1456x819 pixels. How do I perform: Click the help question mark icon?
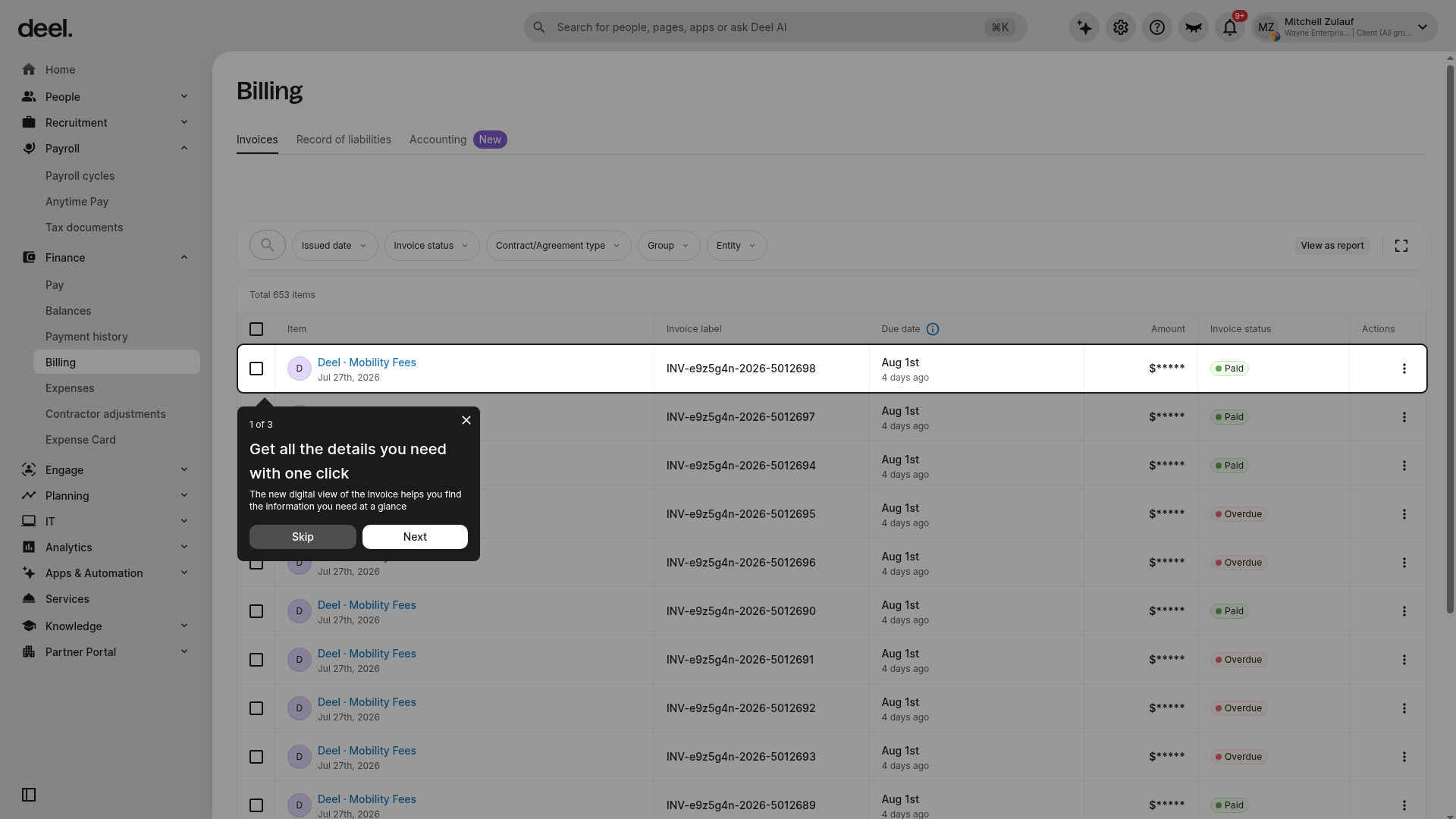pyautogui.click(x=1157, y=27)
